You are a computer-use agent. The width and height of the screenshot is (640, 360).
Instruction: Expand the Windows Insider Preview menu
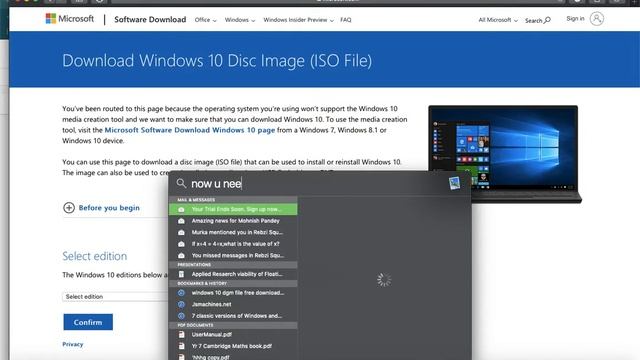pos(298,20)
